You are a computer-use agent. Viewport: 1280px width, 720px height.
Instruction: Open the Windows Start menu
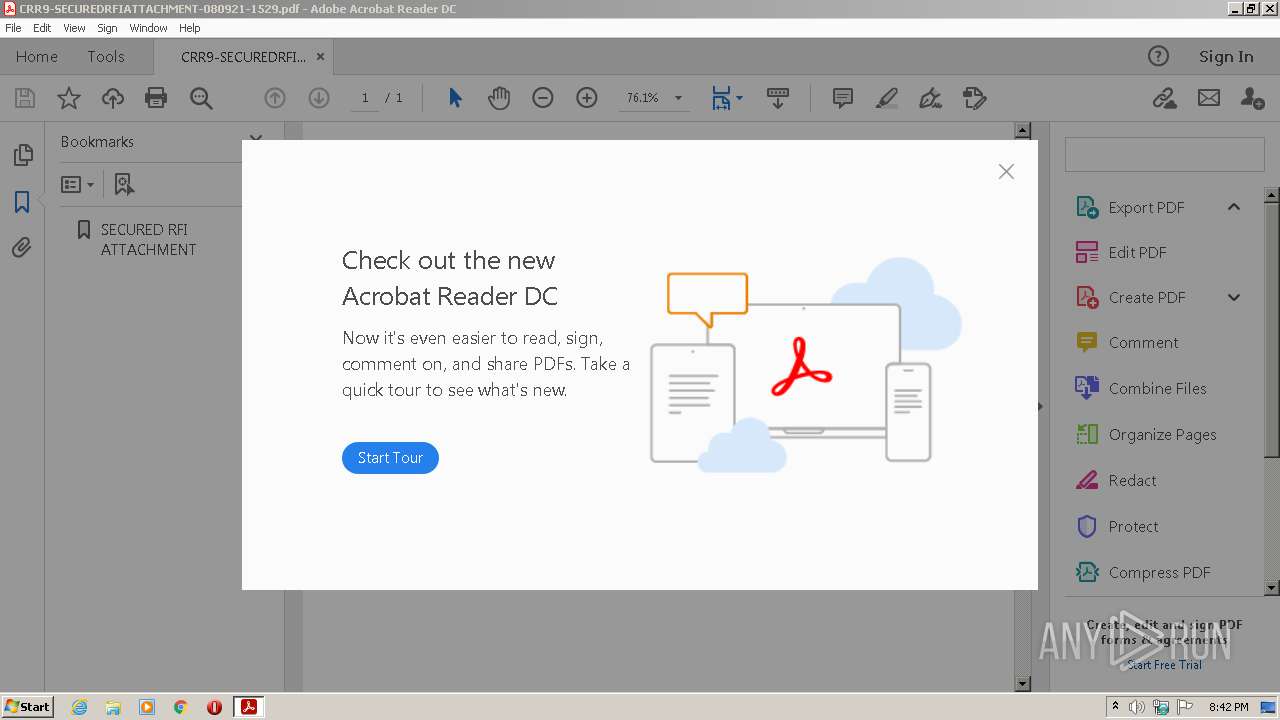27,707
